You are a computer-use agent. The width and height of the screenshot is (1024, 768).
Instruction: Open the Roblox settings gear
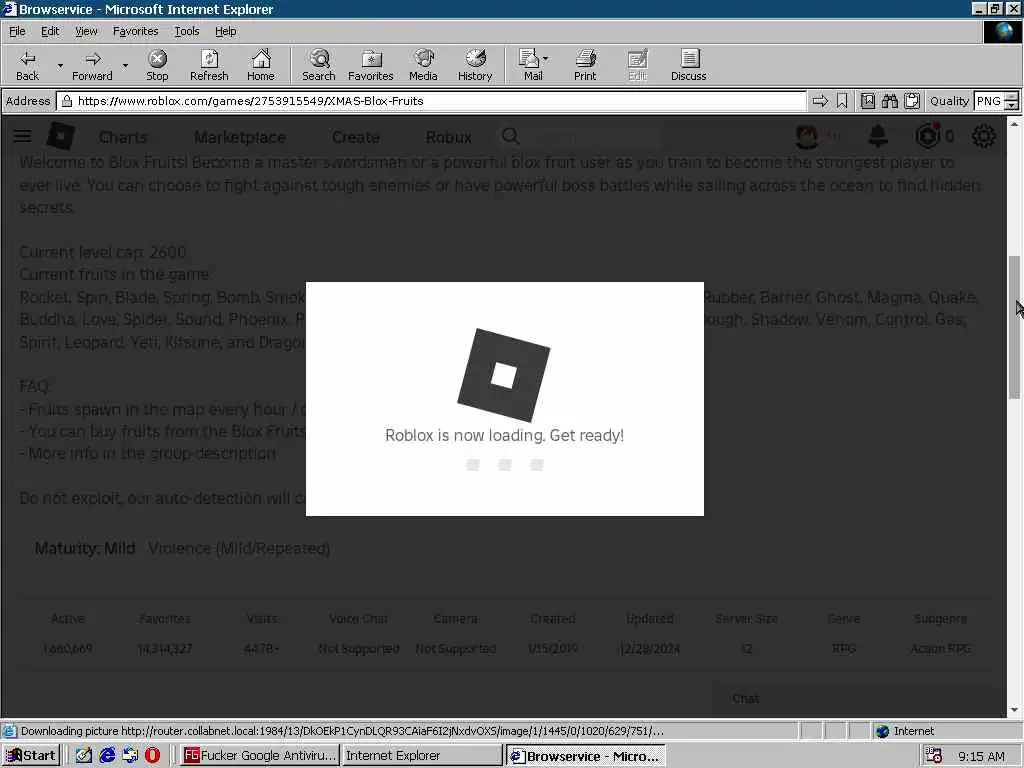(x=984, y=136)
